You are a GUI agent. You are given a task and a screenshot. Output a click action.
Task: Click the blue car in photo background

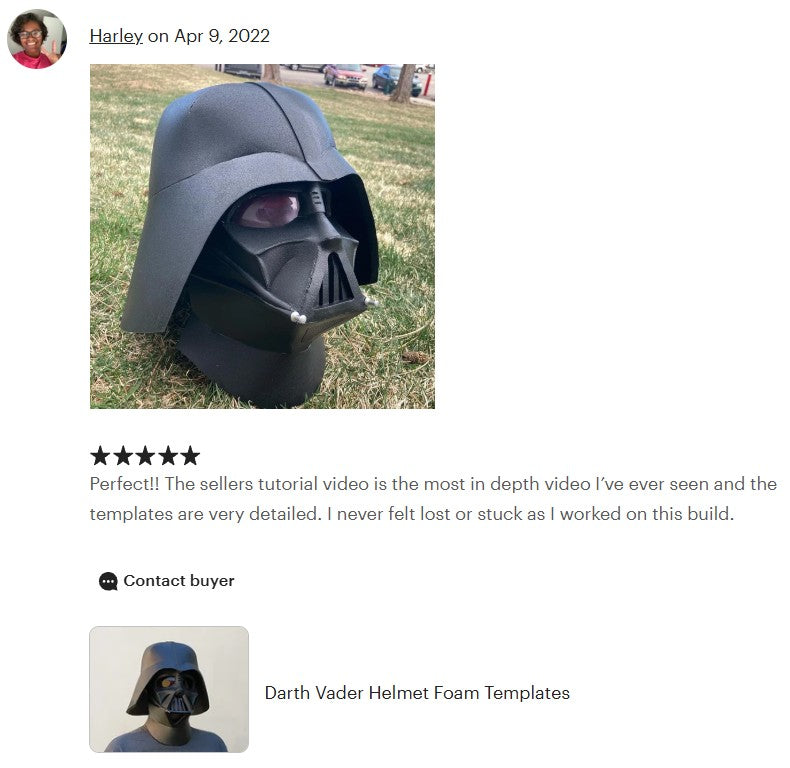click(395, 80)
